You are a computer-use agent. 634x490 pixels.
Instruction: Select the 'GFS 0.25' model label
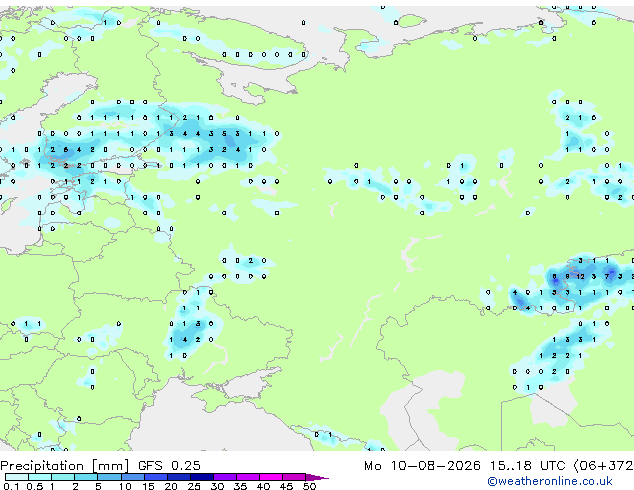point(169,466)
